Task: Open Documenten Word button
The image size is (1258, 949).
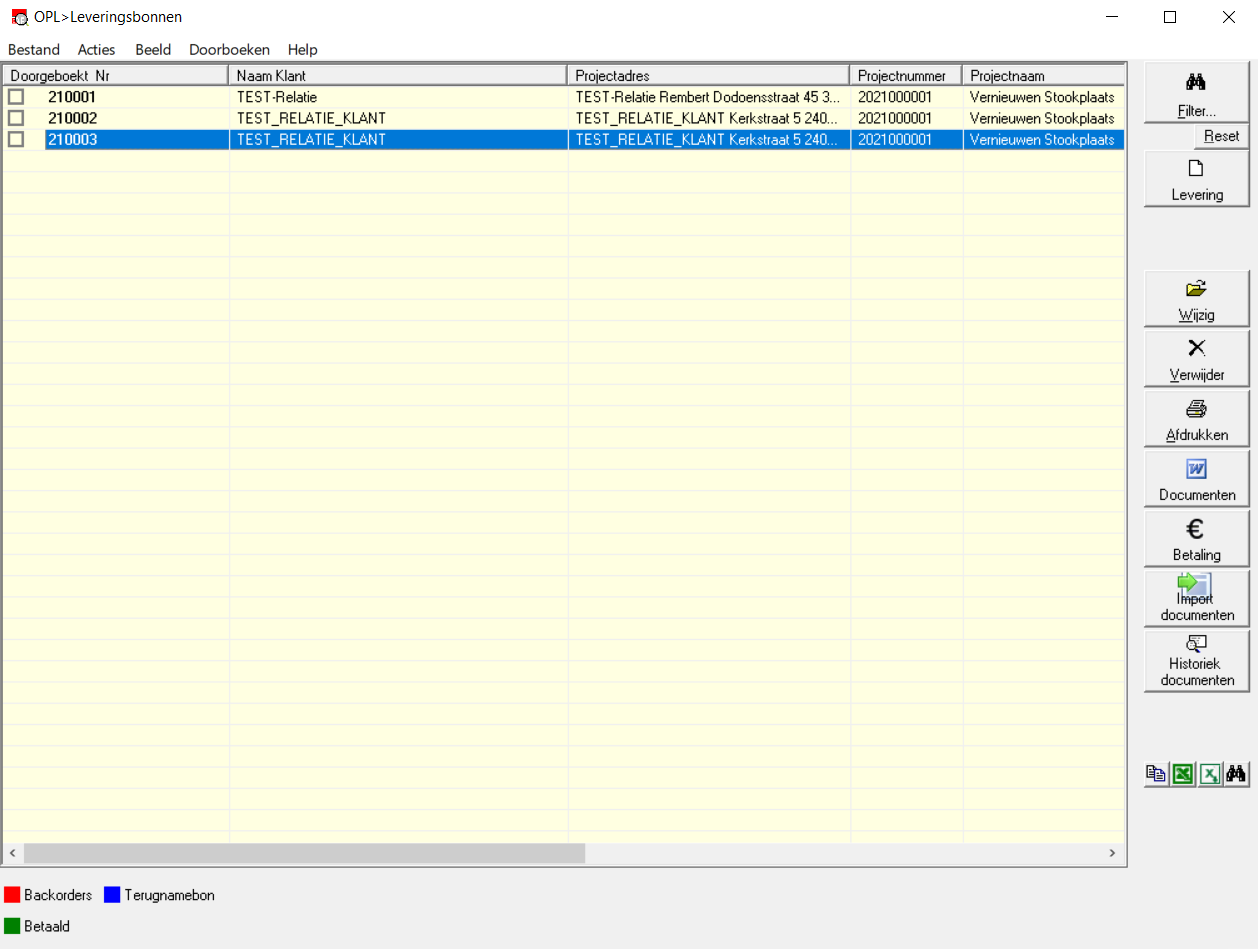Action: click(1196, 479)
